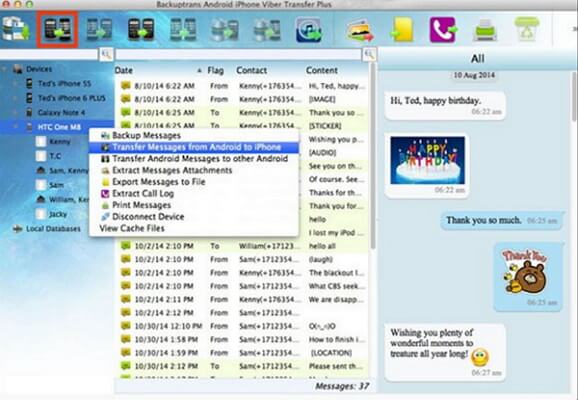Screen dimensions: 578x400
Task: Click the seventh toolbar icon, database and phone
Action: click(x=267, y=29)
